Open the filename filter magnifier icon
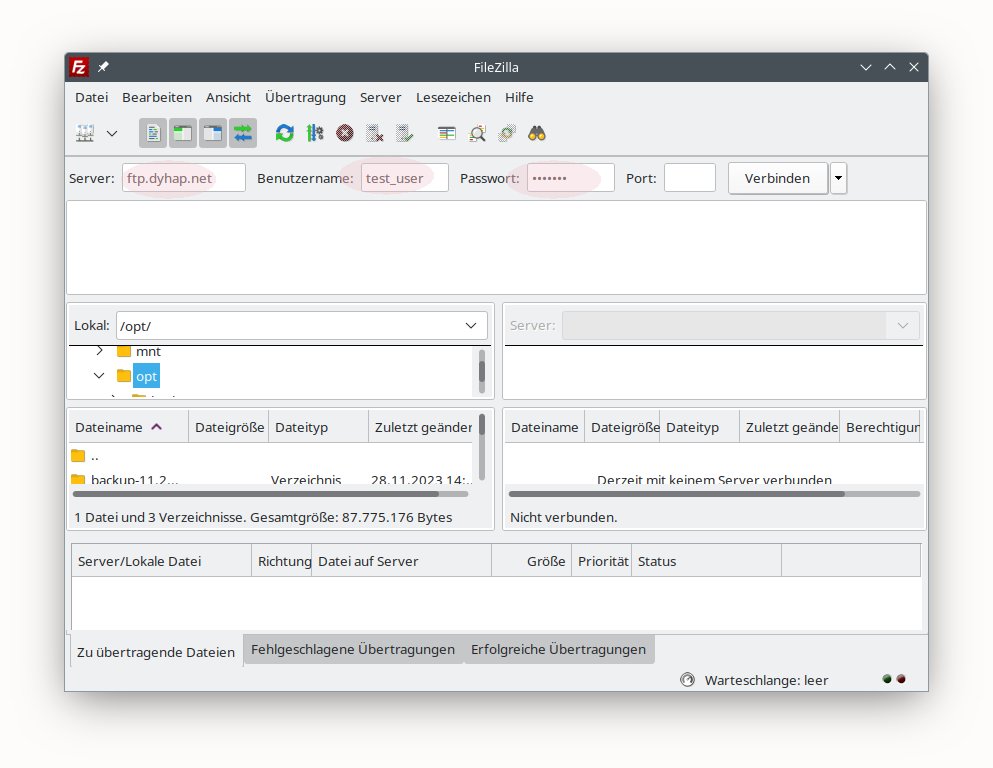This screenshot has width=993, height=768. (x=477, y=133)
